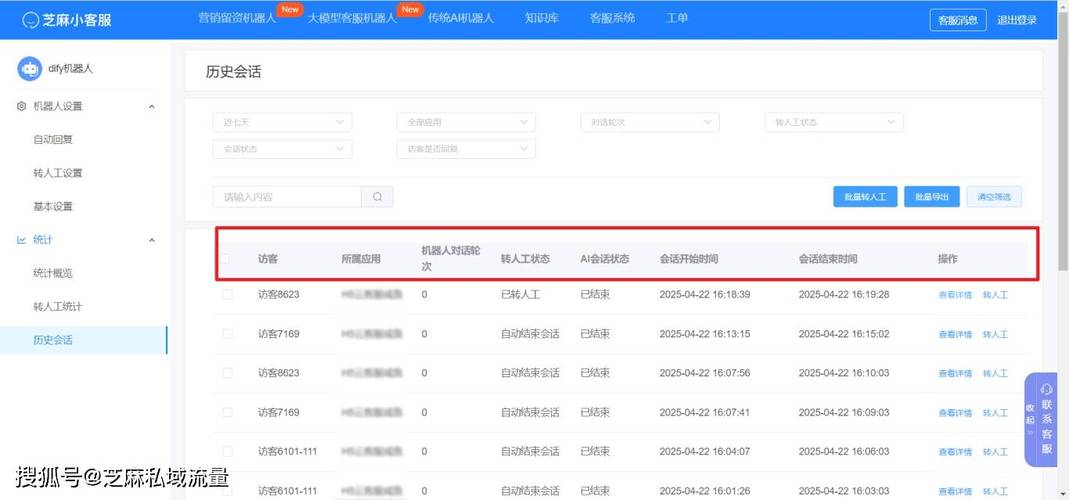Click 查看详情 for session starting 16:04:07
This screenshot has width=1069, height=500.
(x=955, y=452)
